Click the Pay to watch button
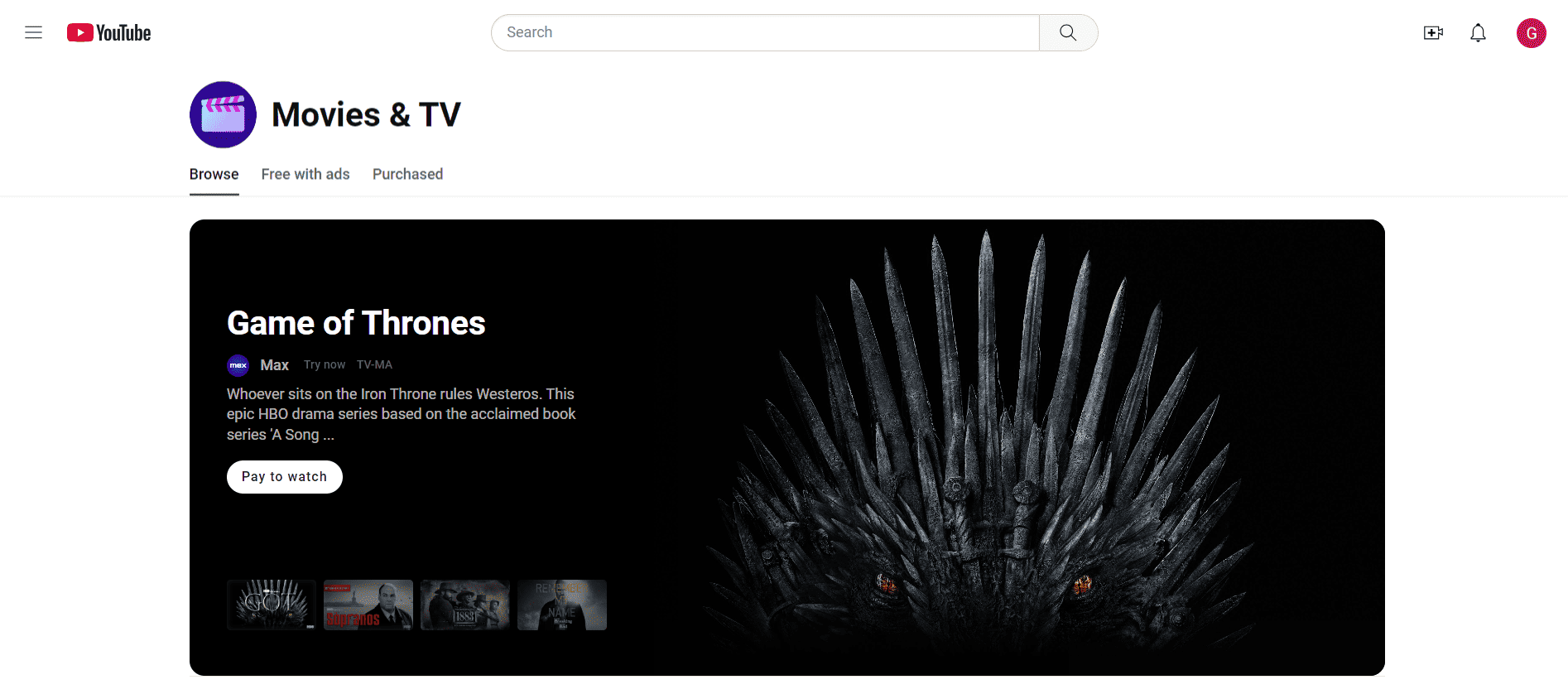This screenshot has height=694, width=1568. [x=284, y=477]
